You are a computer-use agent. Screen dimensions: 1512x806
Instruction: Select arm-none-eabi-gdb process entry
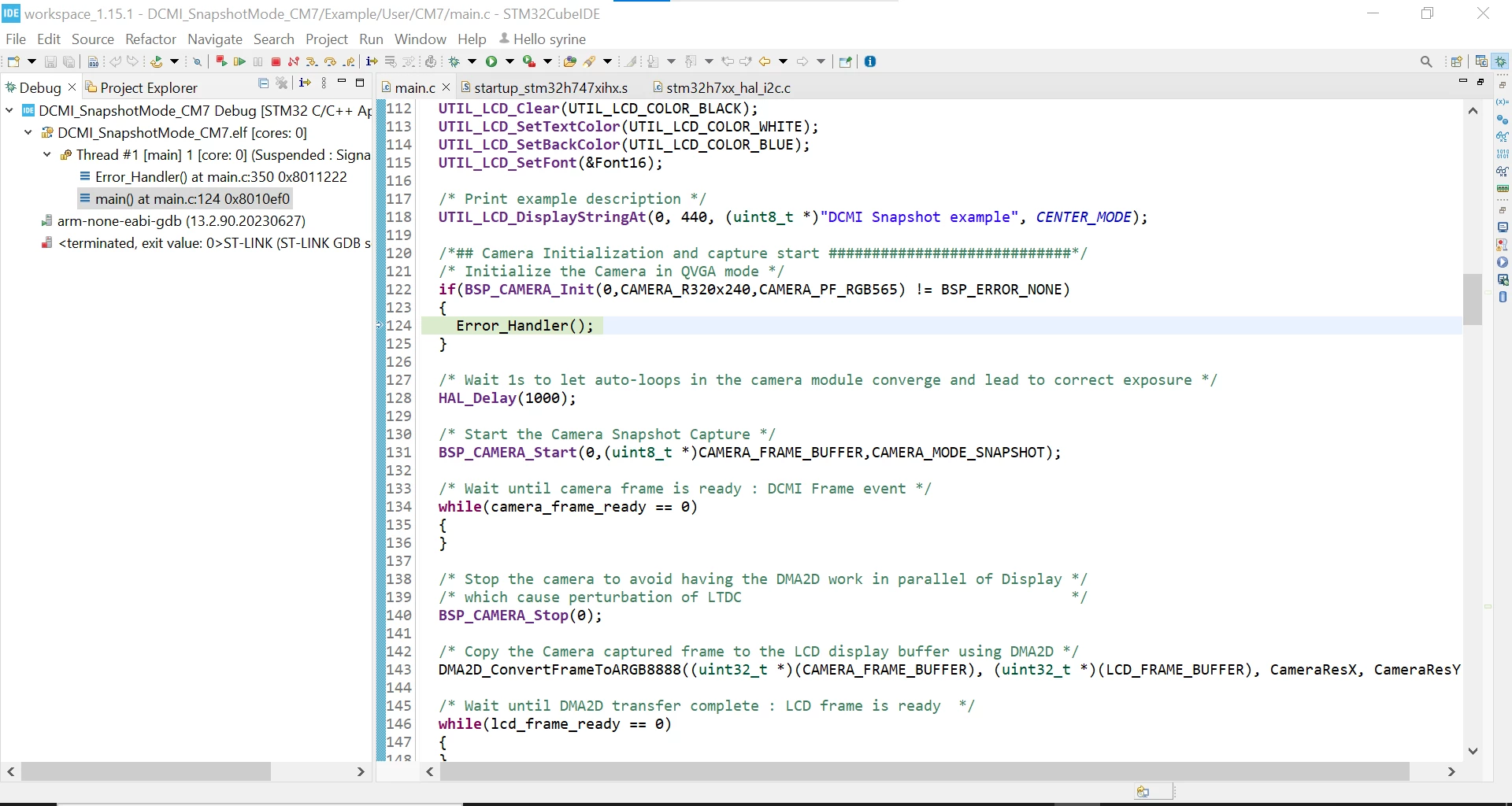pos(173,221)
